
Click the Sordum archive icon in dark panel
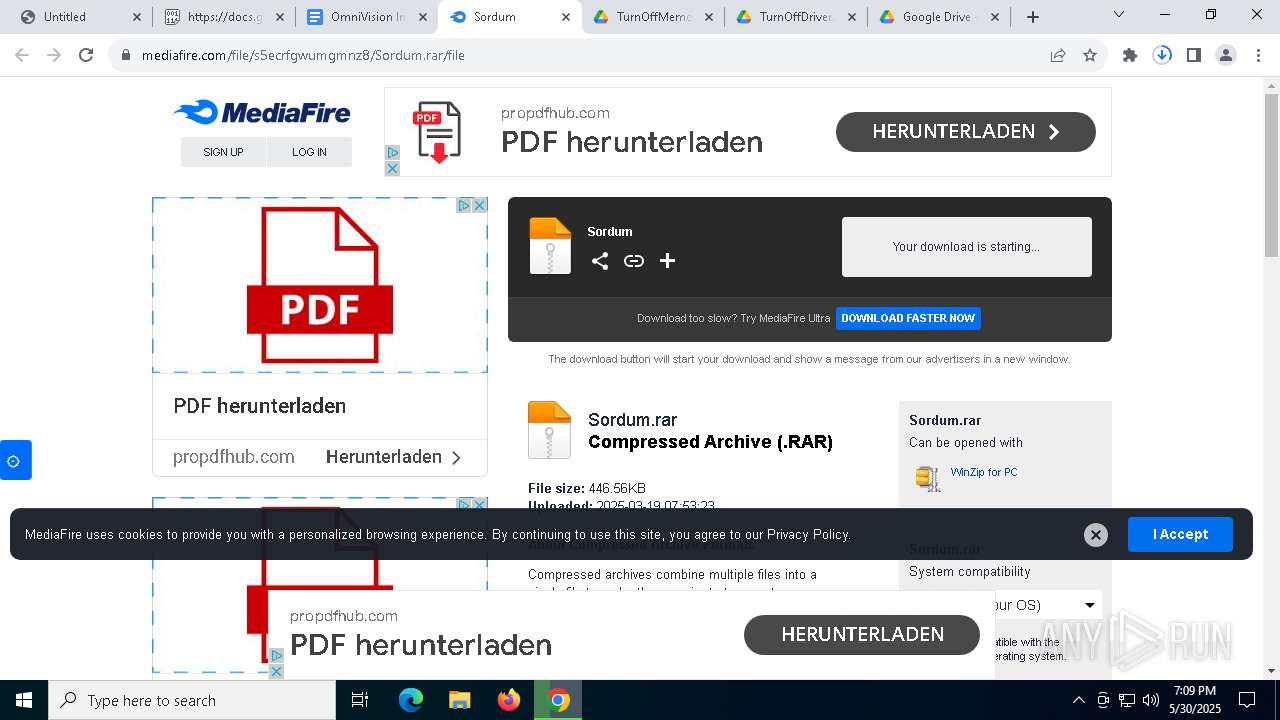click(x=550, y=246)
